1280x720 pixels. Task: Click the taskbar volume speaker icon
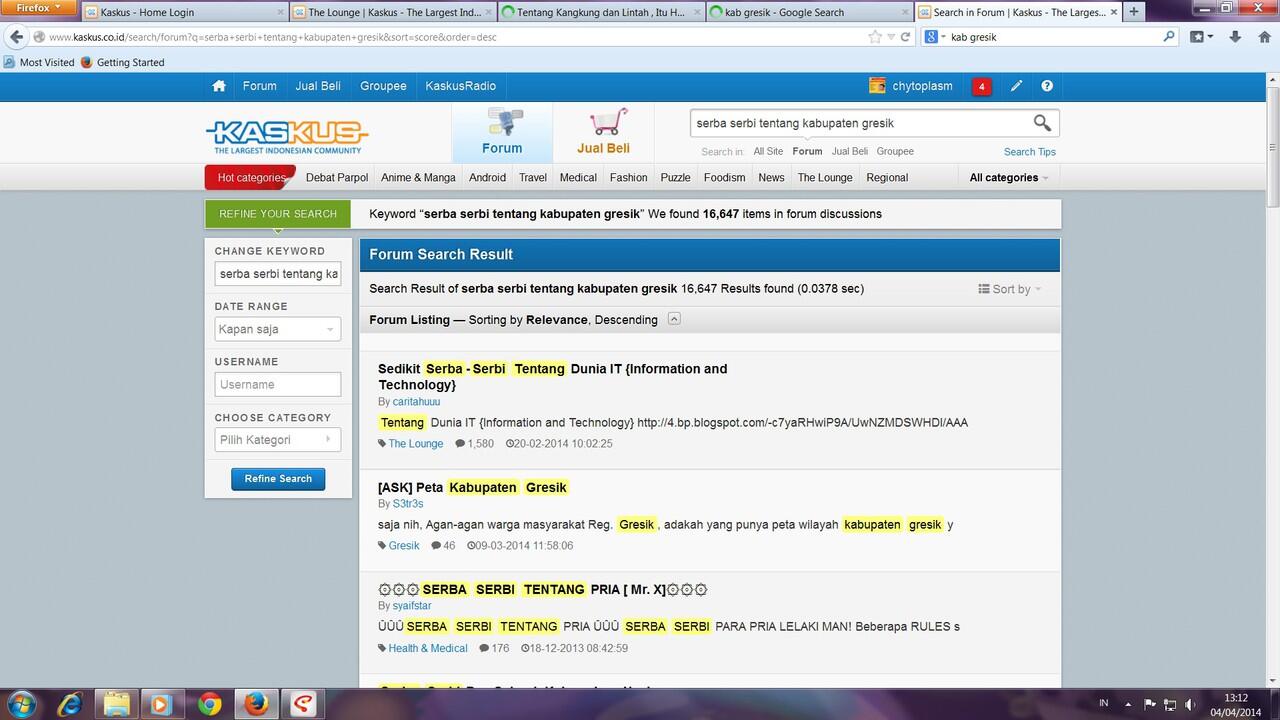tap(1190, 705)
